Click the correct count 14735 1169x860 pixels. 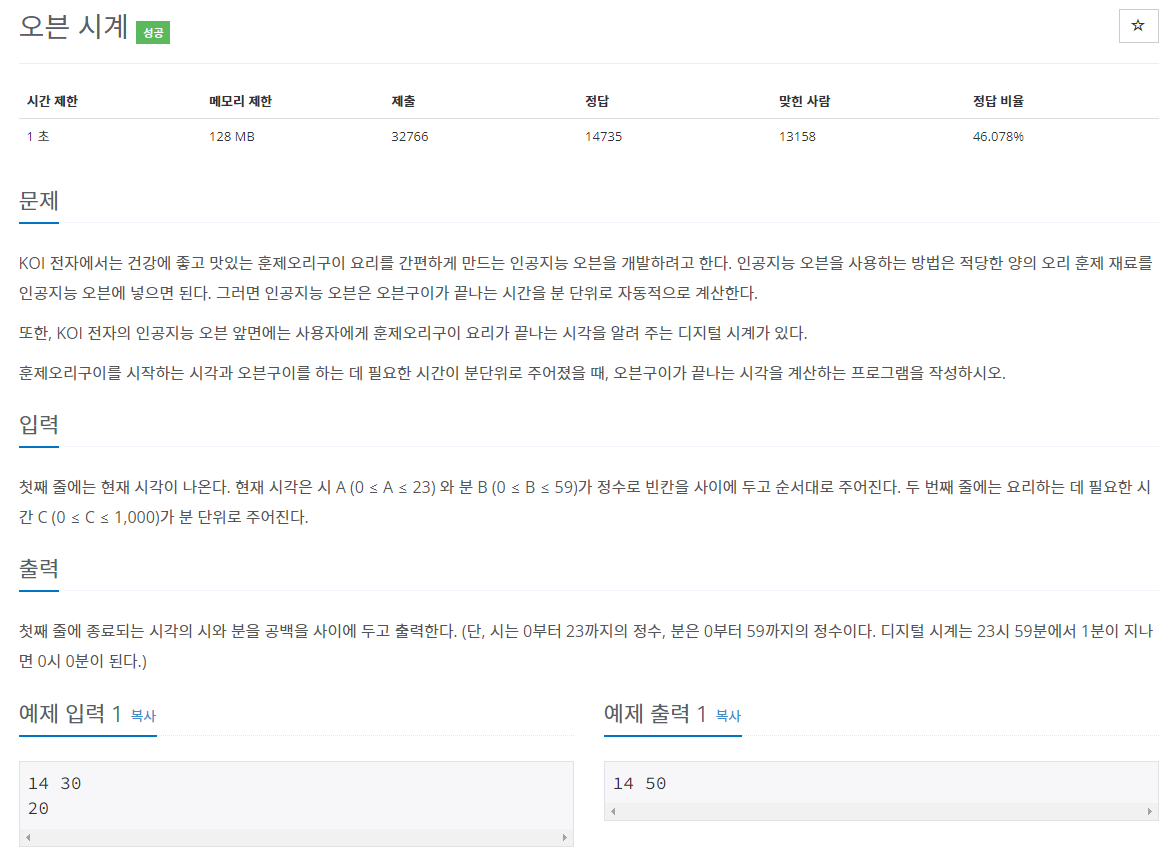click(x=604, y=136)
